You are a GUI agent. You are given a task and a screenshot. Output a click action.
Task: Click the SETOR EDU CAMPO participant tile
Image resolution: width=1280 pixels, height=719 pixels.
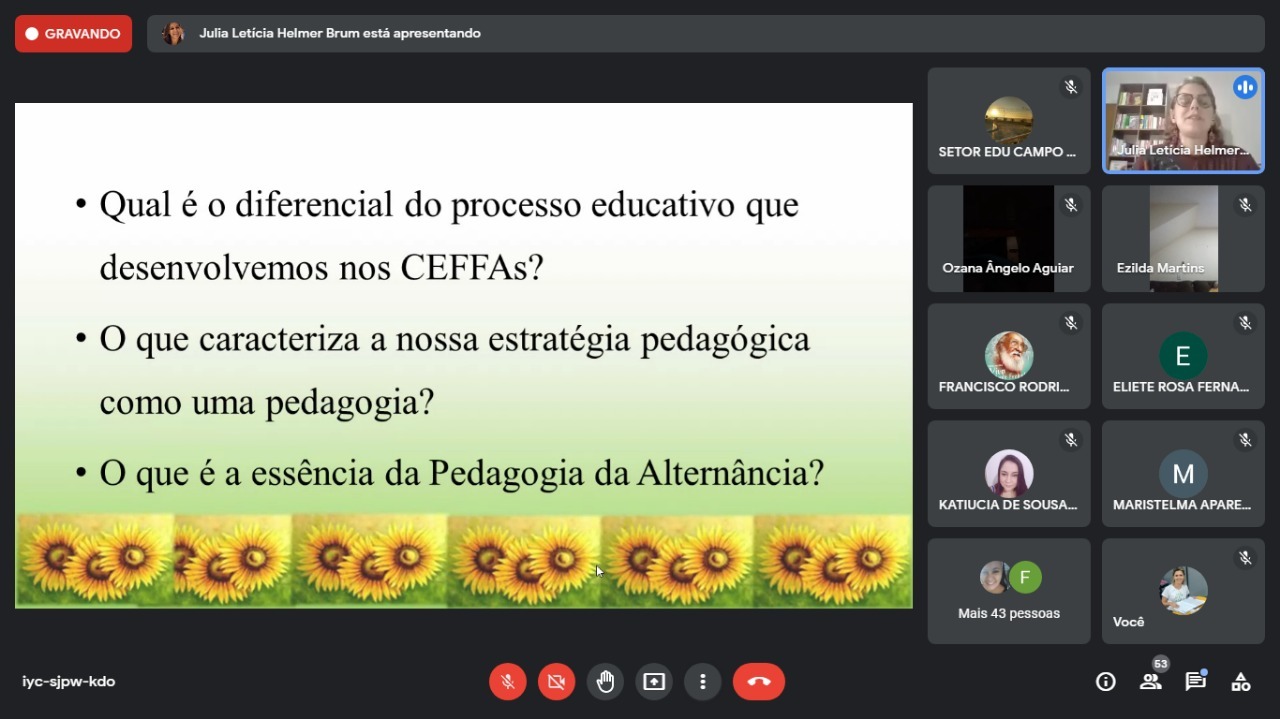(x=1009, y=121)
